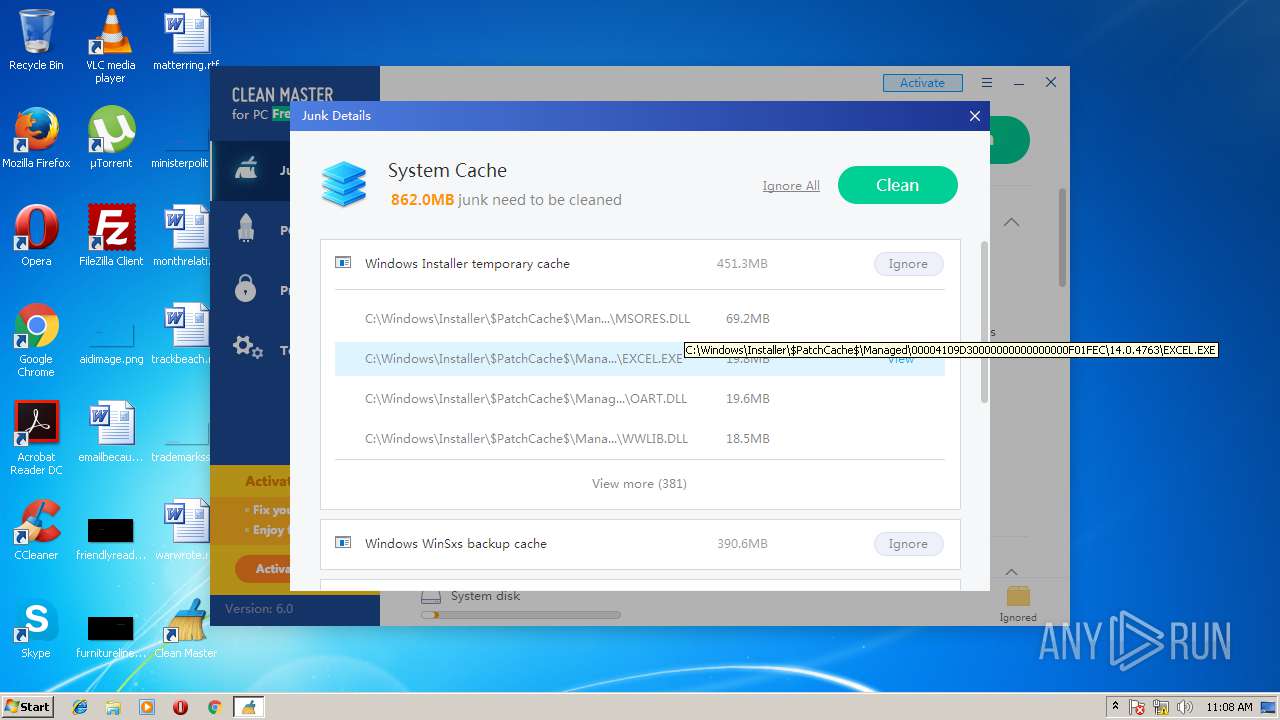Collapse the section chevron above Ignored folder
This screenshot has height=720, width=1280.
[1011, 571]
